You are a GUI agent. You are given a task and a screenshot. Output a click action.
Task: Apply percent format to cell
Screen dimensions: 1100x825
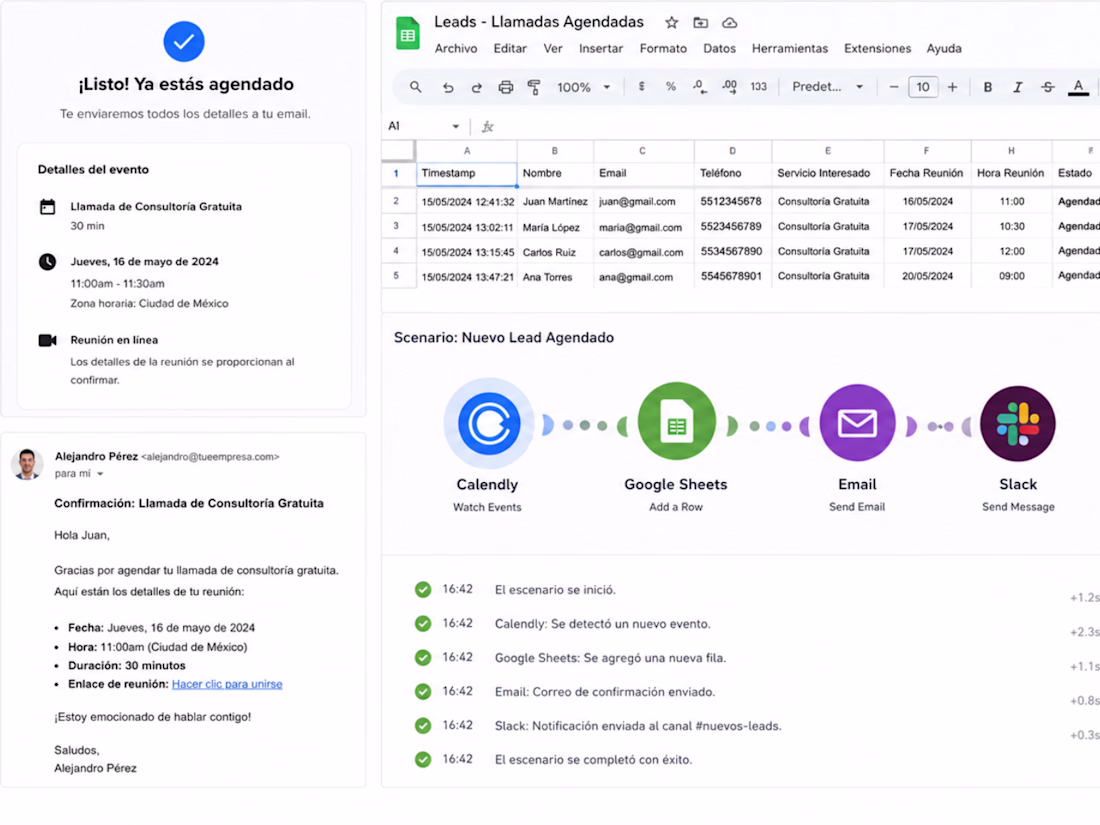click(671, 86)
